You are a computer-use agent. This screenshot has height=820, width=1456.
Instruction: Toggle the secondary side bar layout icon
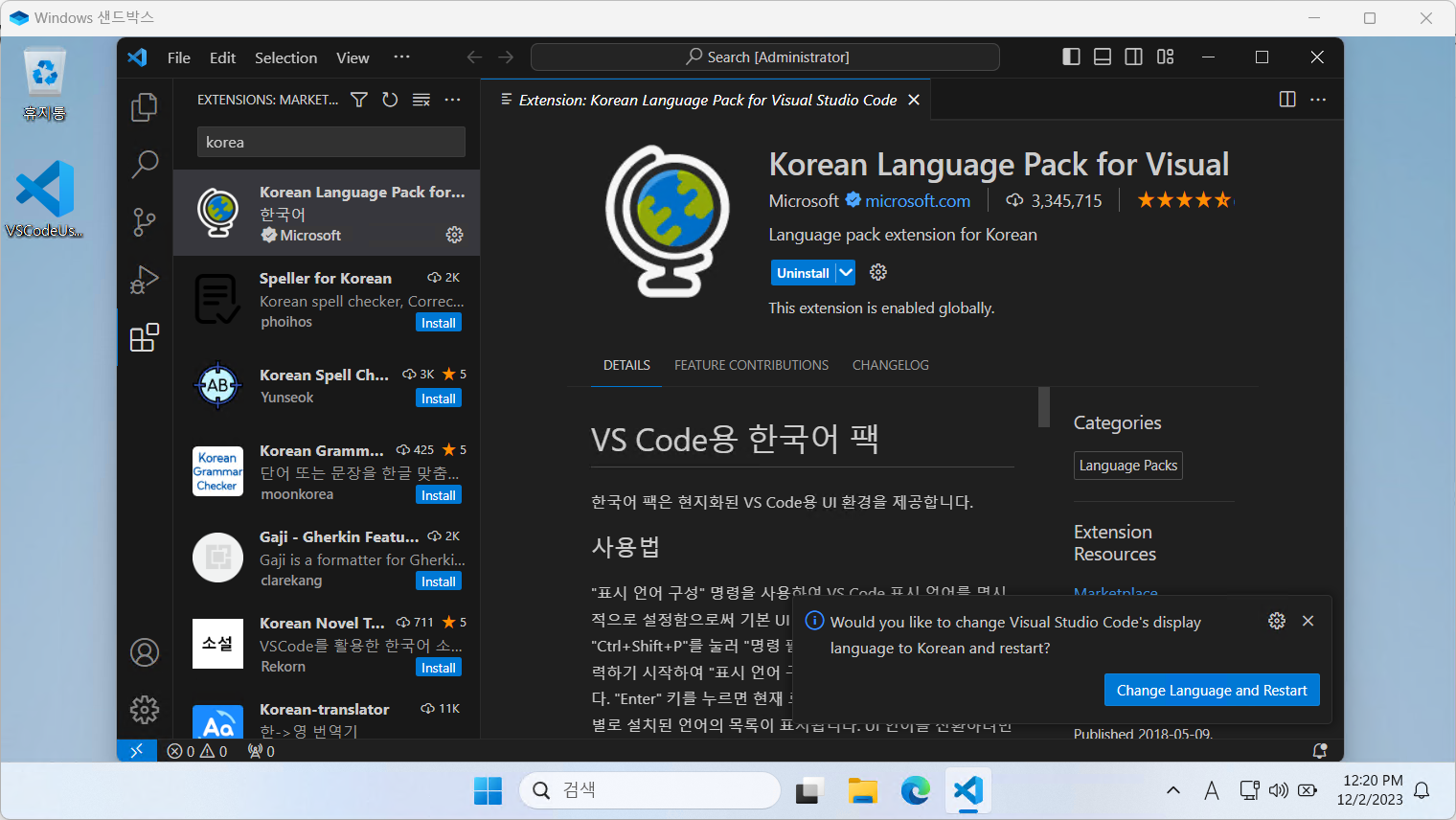point(1134,57)
